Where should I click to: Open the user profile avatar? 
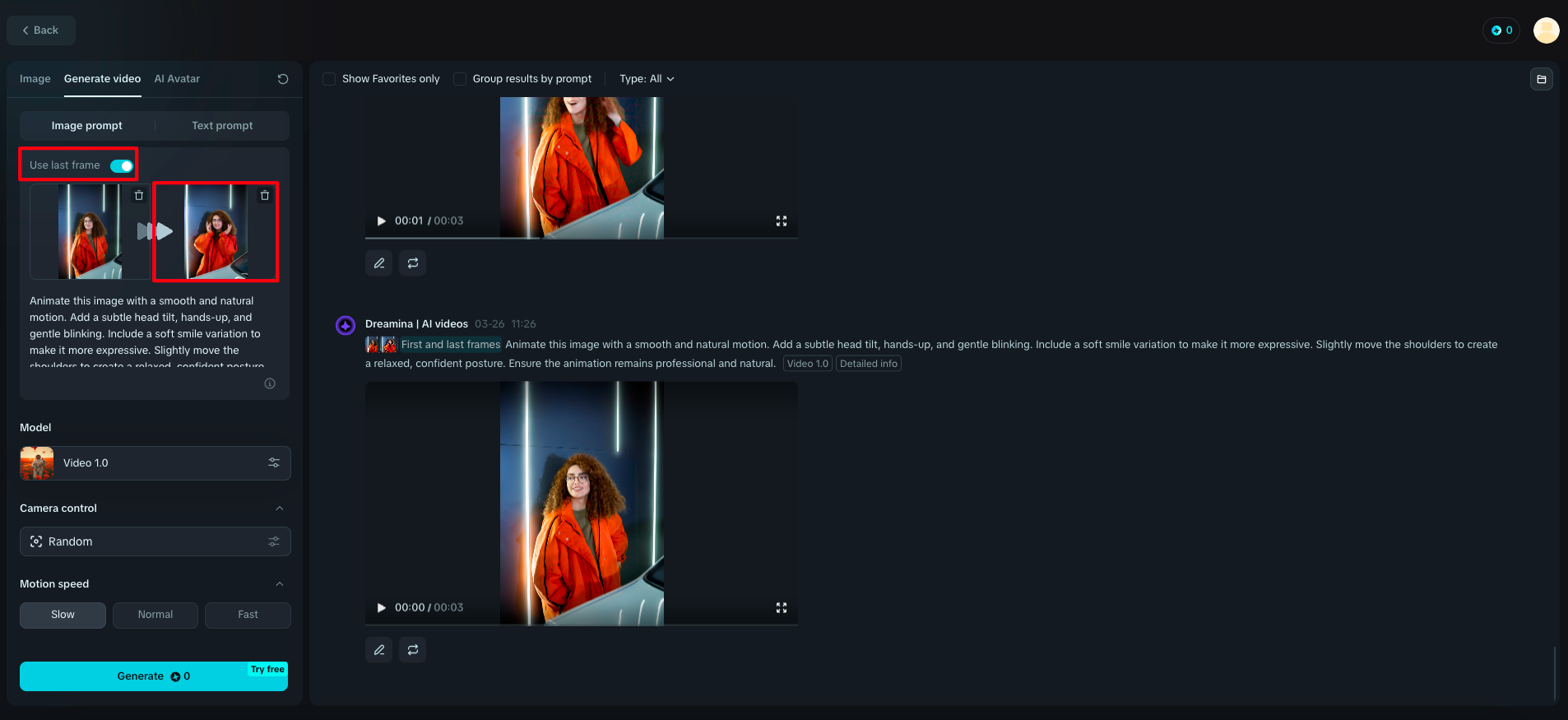(x=1547, y=30)
